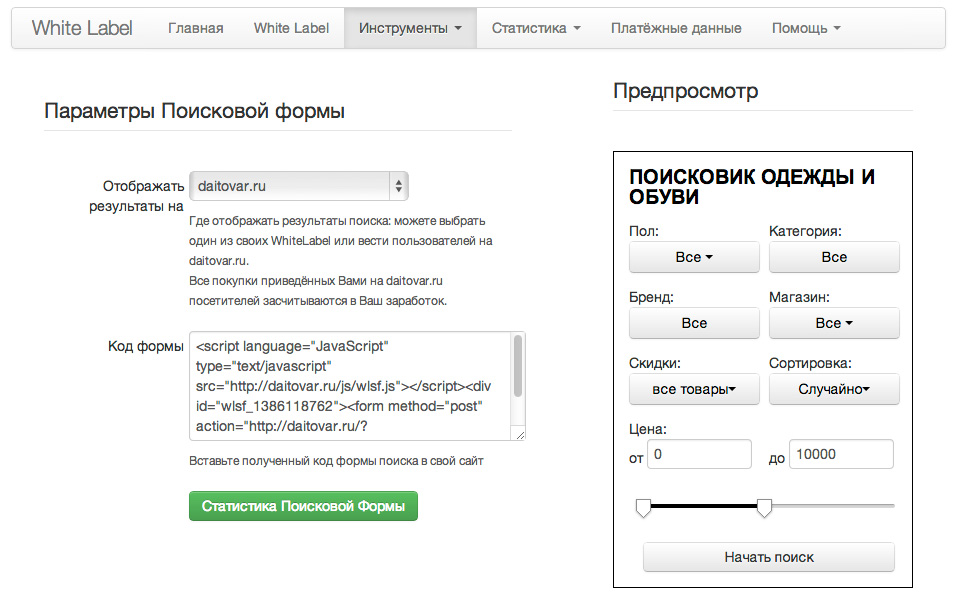Click the Категория Все button
960x599 pixels.
coord(834,257)
